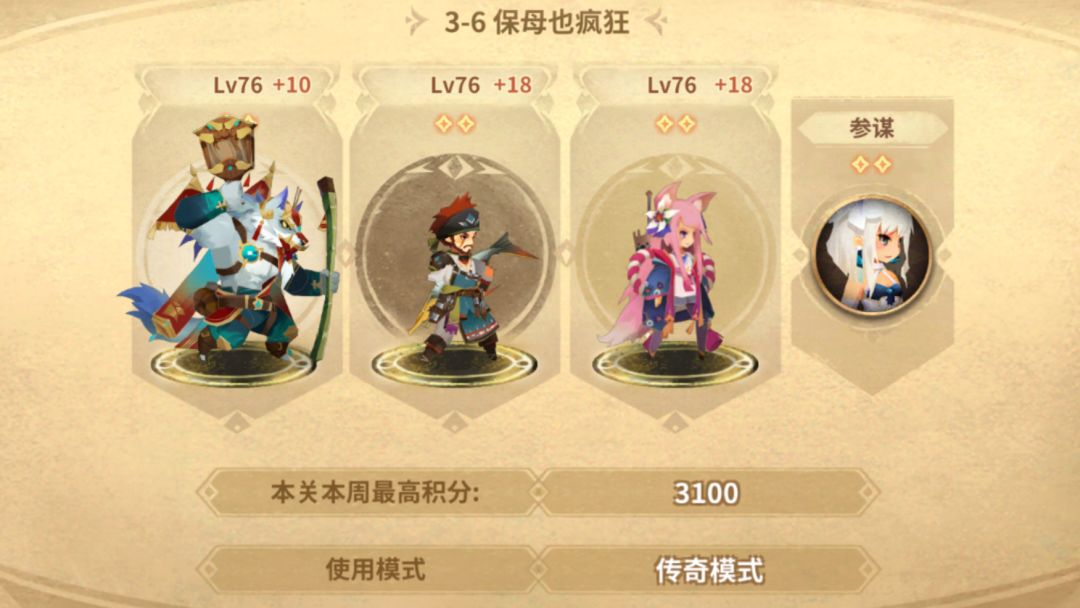Click the 3-6 保母也疯狂 stage title

[537, 22]
